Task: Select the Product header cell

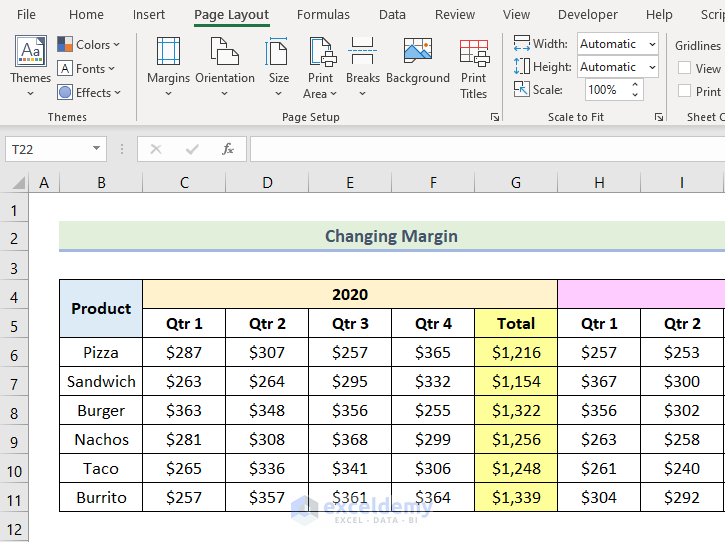Action: 101,308
